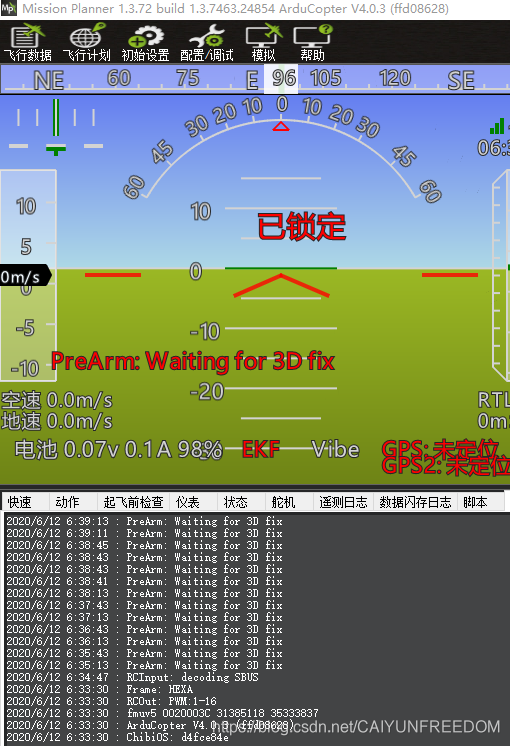Select the Frame: HEXA log line
This screenshot has height=746, width=510.
click(99, 689)
